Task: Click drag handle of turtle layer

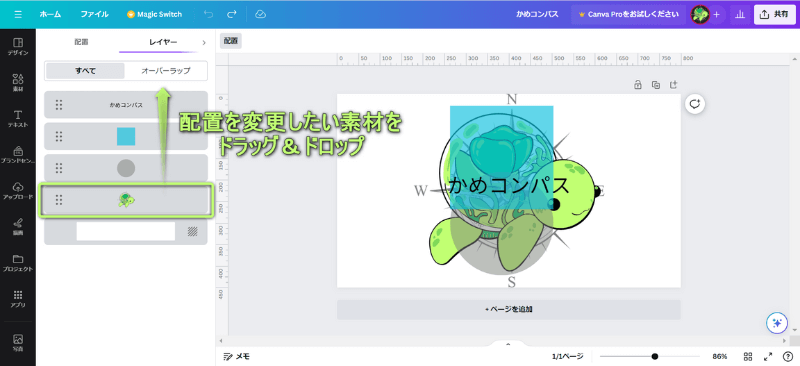Action: [59, 200]
